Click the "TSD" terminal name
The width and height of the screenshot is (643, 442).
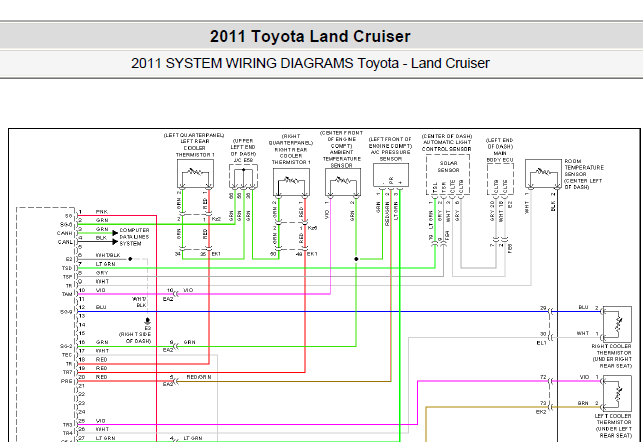[x=67, y=268]
